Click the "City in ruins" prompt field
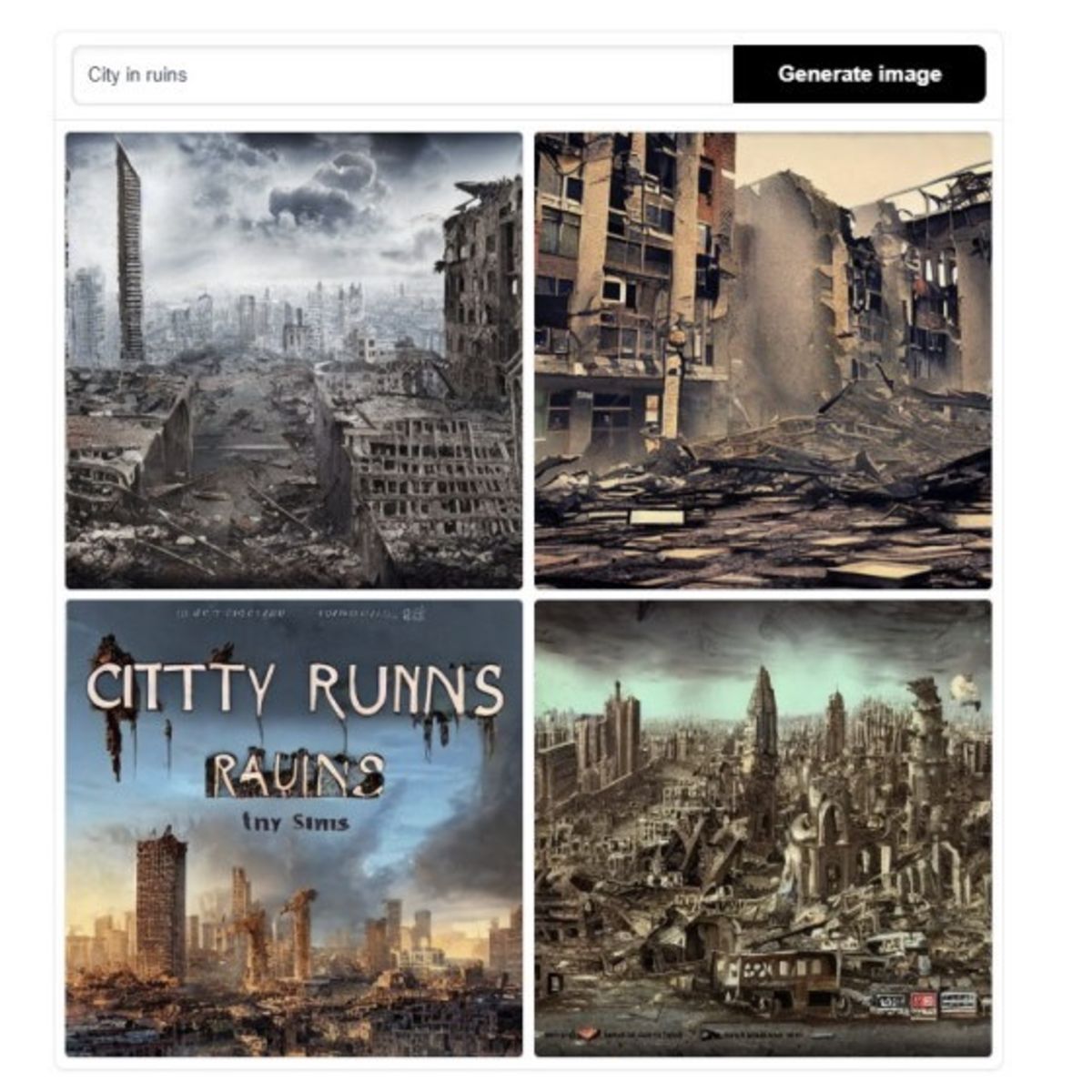This screenshot has width=1092, height=1092. pyautogui.click(x=403, y=75)
